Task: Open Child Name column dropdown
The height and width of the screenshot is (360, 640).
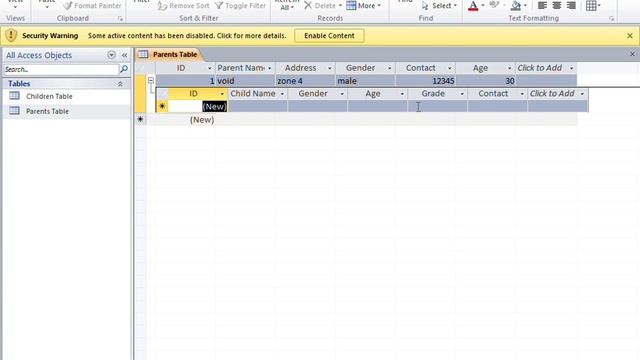Action: tap(282, 94)
